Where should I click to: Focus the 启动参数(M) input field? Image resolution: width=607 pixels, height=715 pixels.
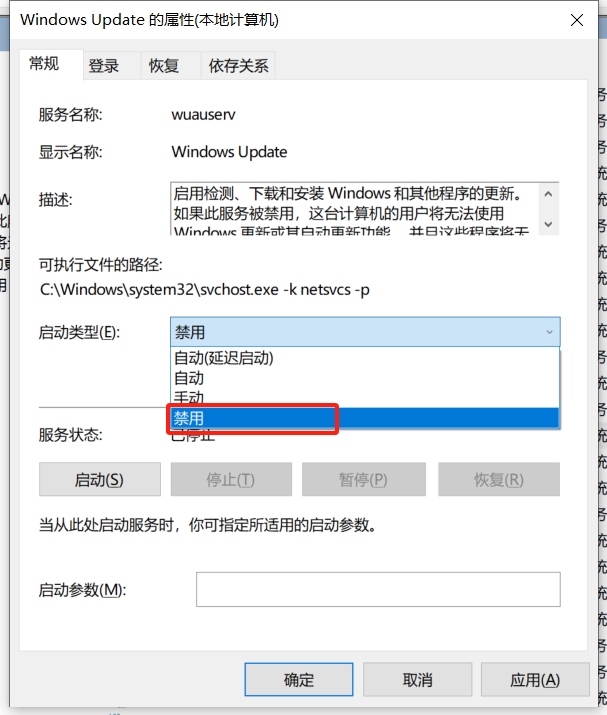[378, 589]
